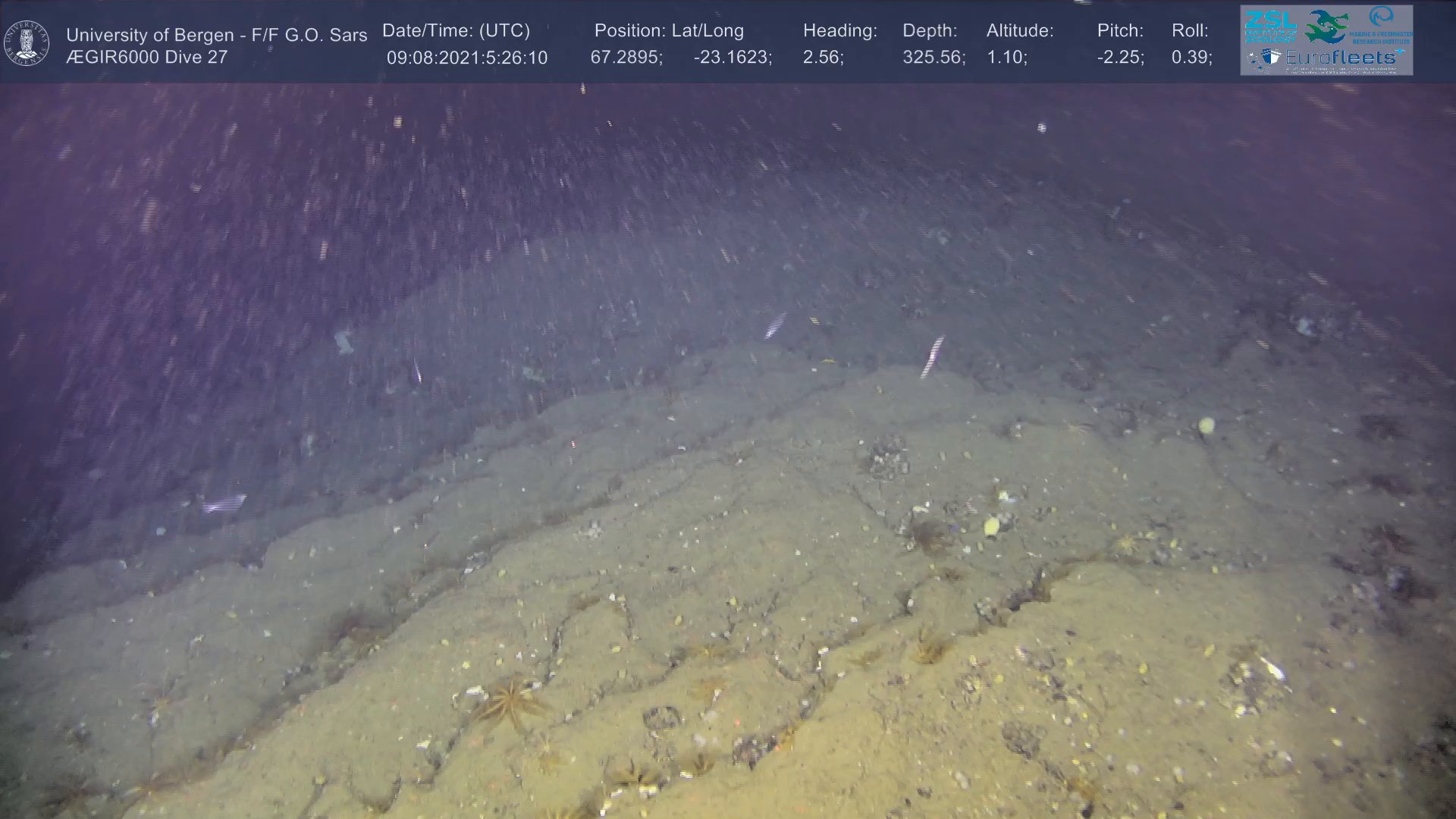Click the latitude value 67.2895
This screenshot has width=1456, height=819.
click(626, 58)
